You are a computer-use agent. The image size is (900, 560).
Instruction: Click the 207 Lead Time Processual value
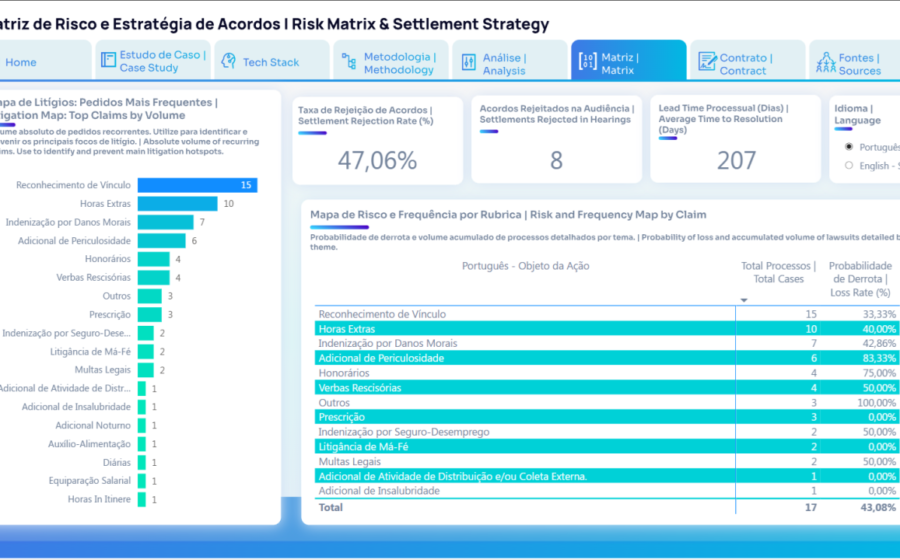(736, 160)
